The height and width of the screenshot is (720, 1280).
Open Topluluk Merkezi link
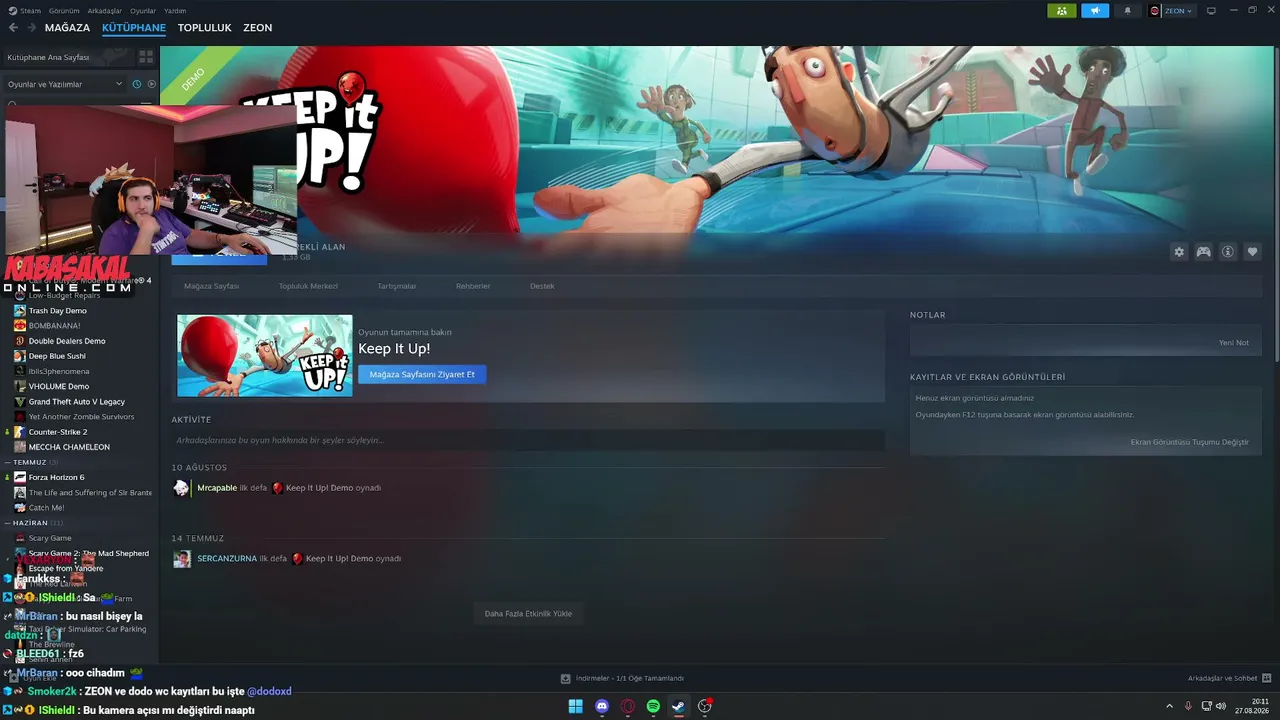click(308, 286)
